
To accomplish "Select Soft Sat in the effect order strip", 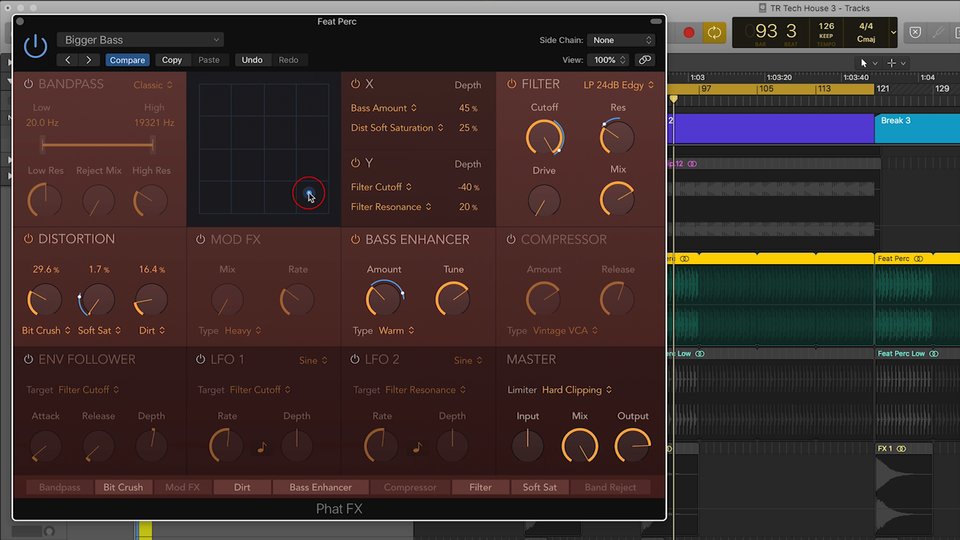I will [539, 487].
